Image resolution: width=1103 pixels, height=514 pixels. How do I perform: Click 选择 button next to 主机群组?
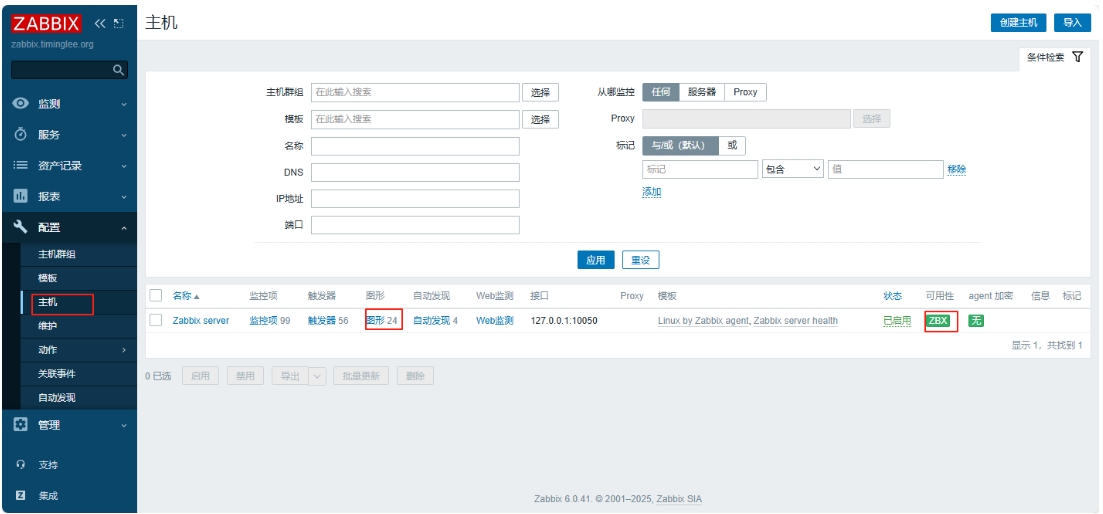[540, 93]
